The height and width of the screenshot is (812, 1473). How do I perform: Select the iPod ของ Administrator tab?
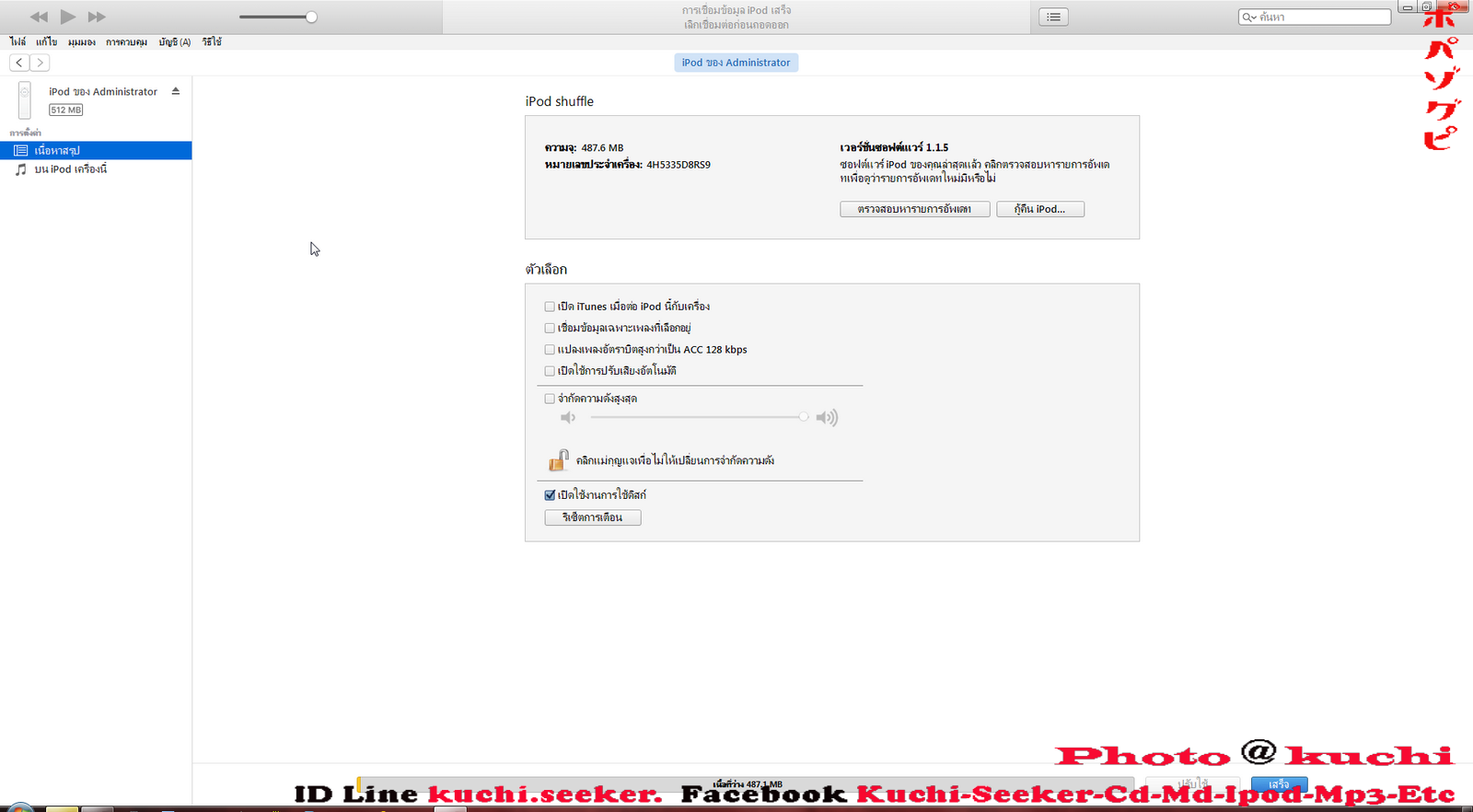(736, 63)
